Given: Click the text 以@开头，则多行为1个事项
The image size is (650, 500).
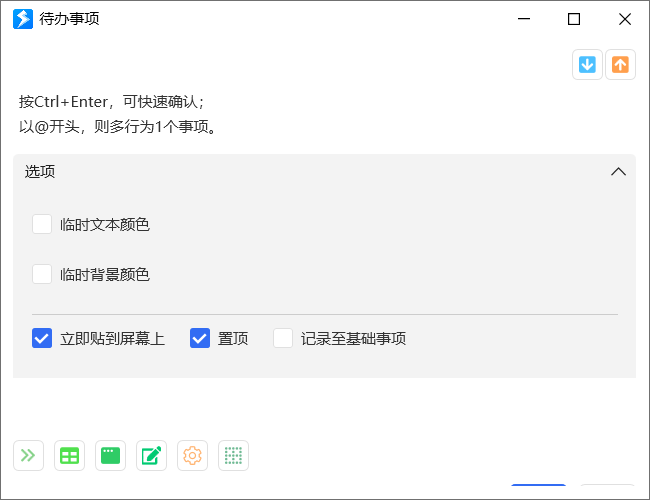Looking at the screenshot, I should (117, 126).
